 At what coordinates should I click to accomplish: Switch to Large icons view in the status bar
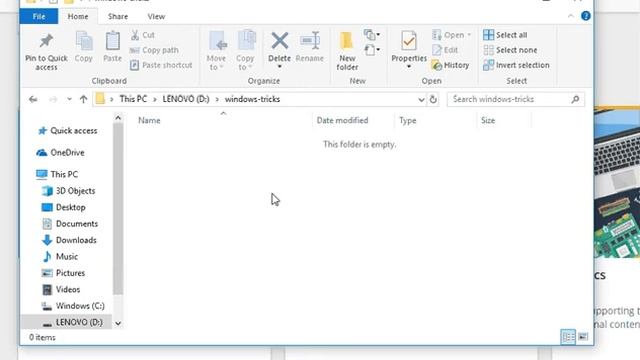[x=583, y=337]
